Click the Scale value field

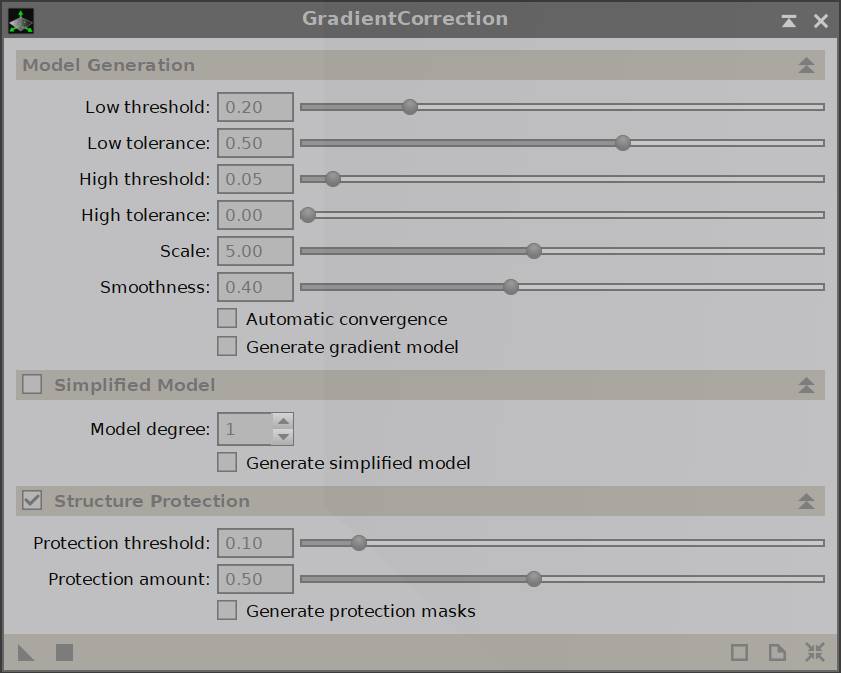(x=255, y=251)
